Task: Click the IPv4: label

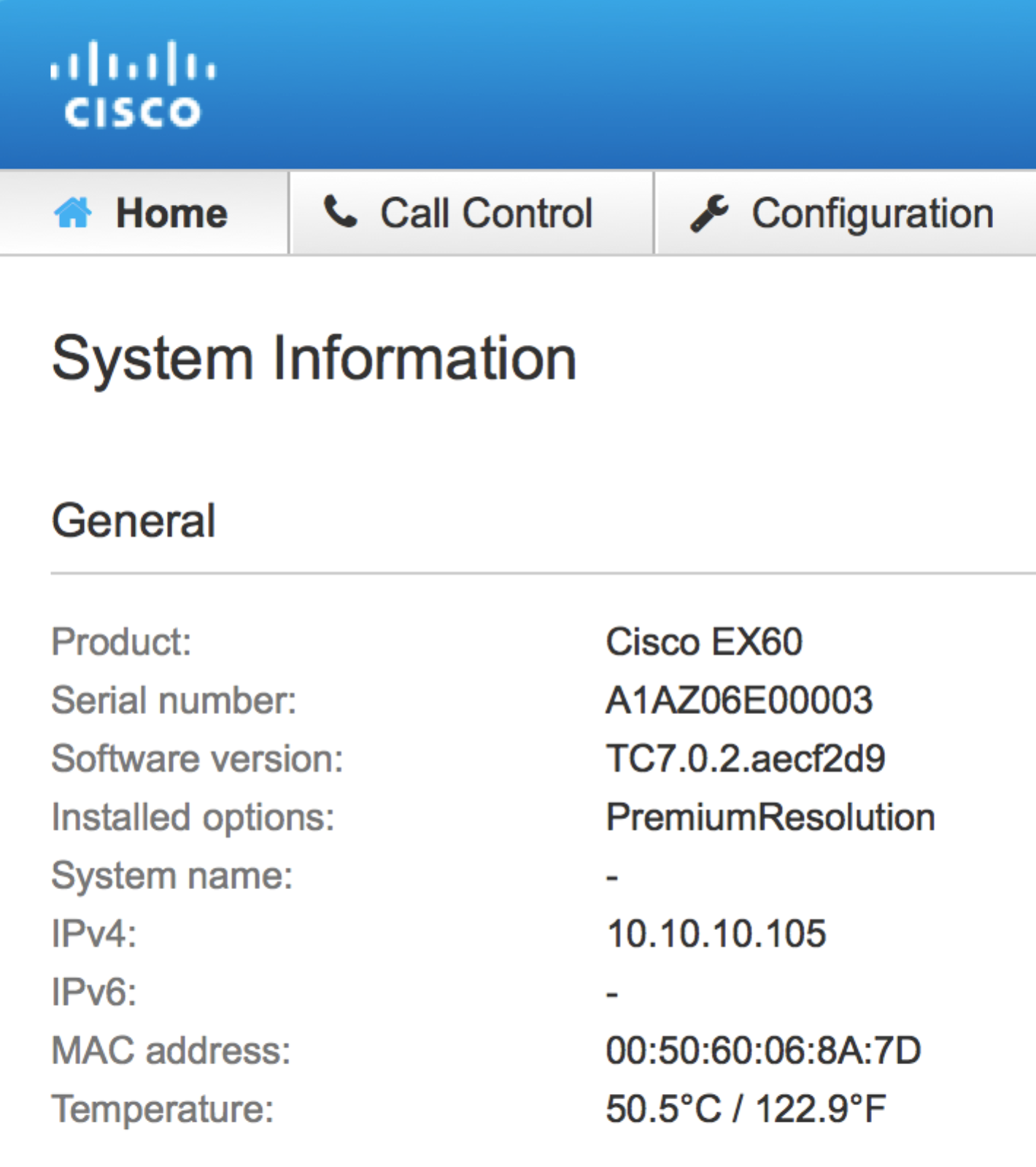Action: click(x=94, y=934)
